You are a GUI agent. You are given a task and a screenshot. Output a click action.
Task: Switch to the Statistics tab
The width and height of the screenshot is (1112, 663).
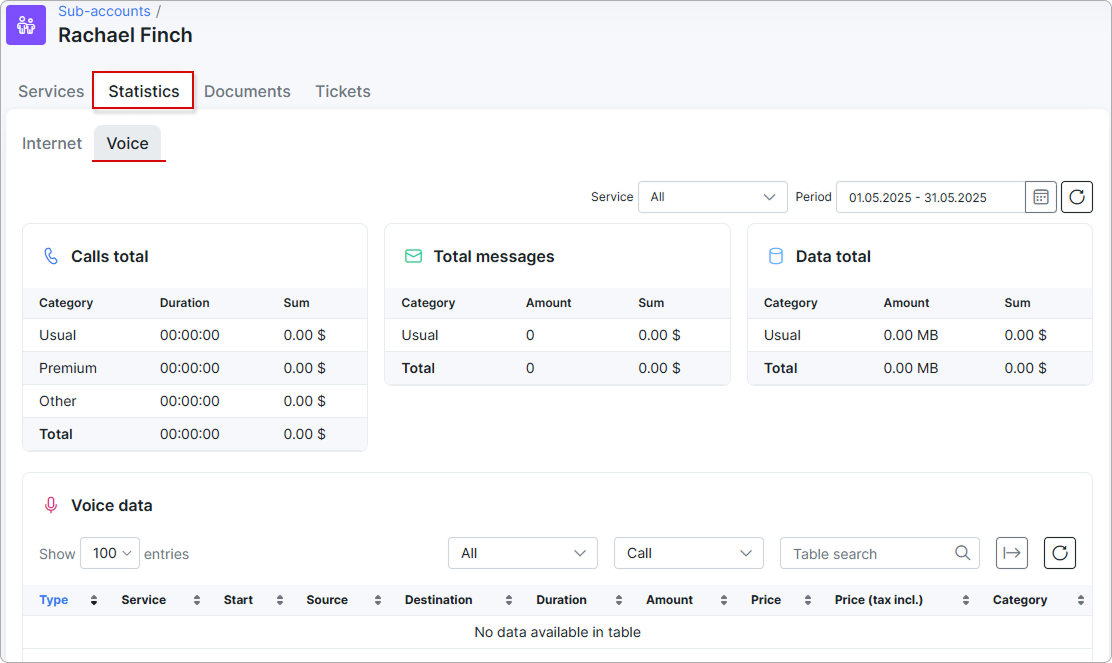(143, 91)
